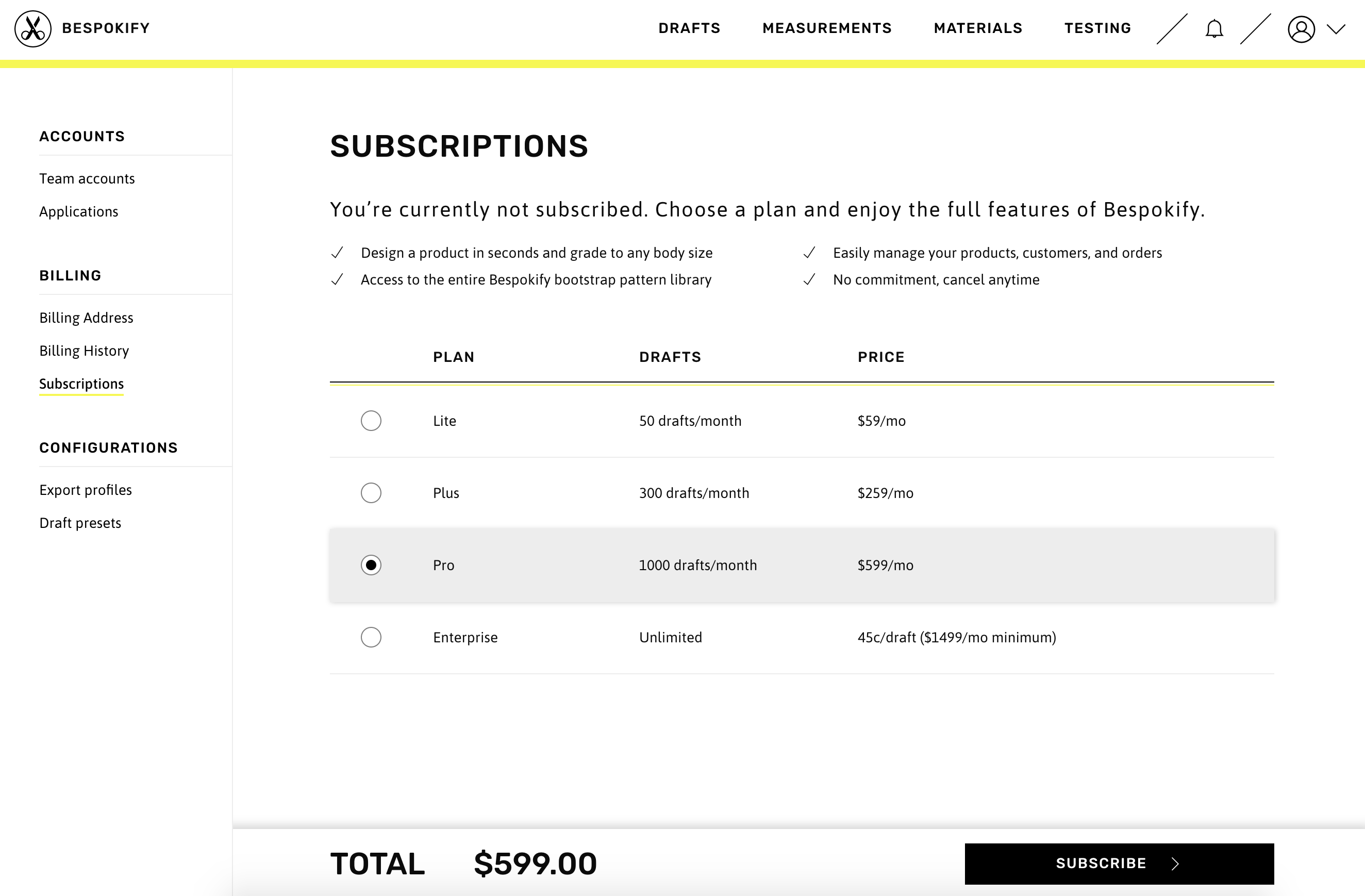Select the Plus plan radio button
Viewport: 1365px width, 896px height.
click(370, 493)
